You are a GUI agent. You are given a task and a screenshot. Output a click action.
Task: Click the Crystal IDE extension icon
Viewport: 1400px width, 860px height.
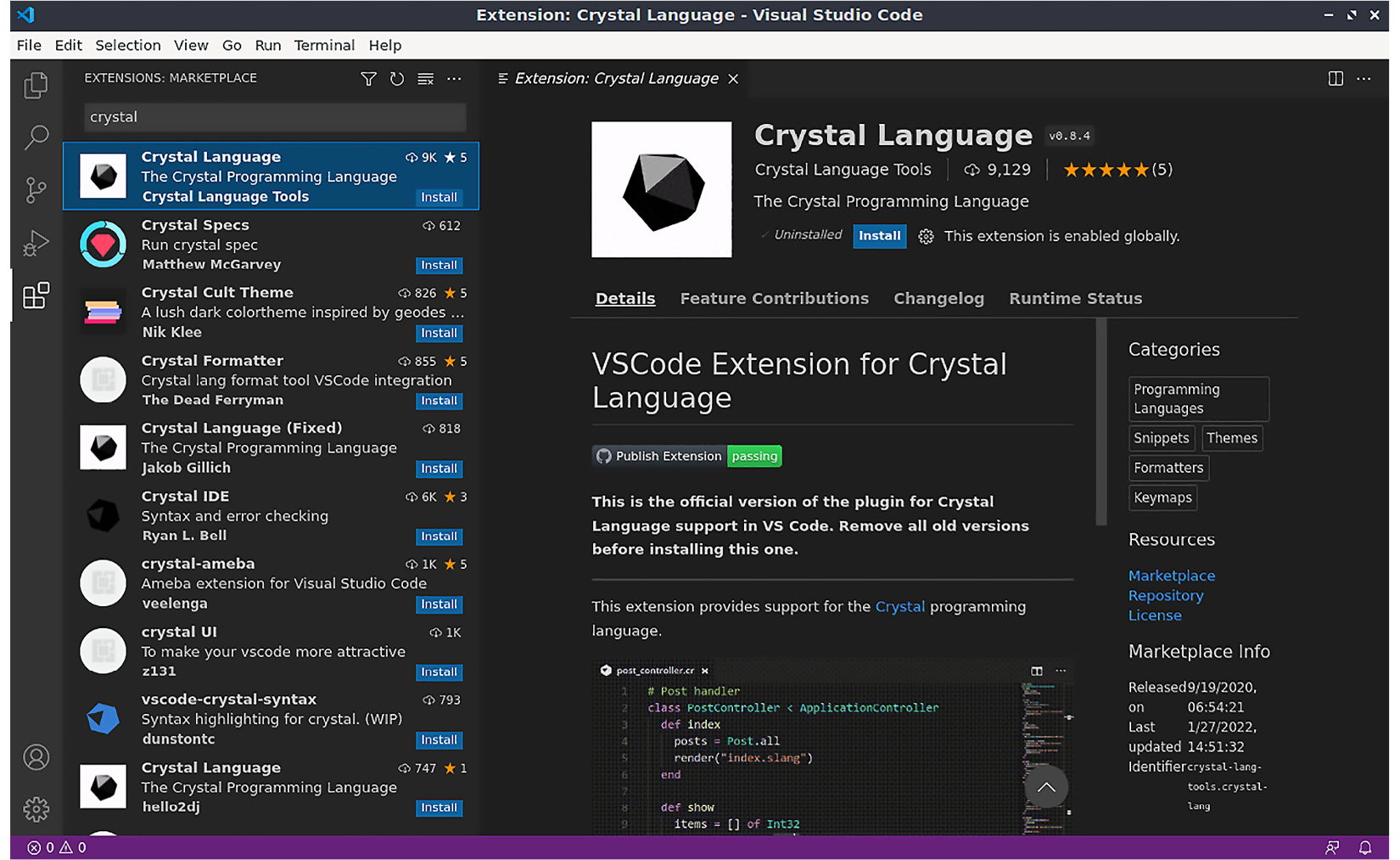tap(104, 515)
